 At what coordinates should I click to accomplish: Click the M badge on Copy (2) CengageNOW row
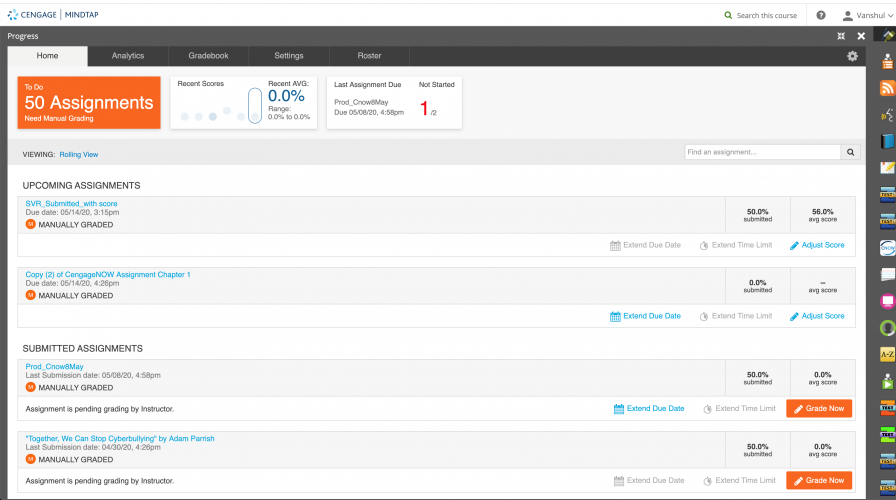click(x=31, y=295)
